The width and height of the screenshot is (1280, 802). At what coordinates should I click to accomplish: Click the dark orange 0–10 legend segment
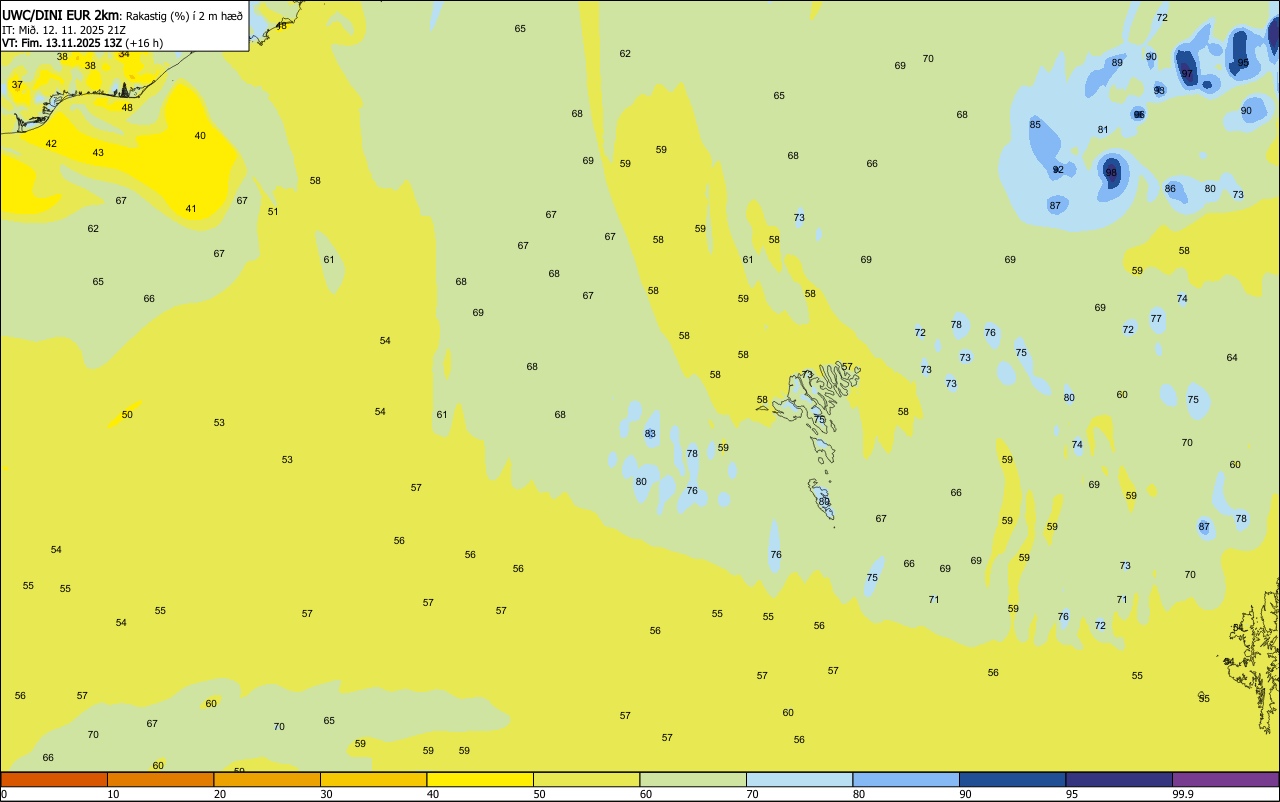(54, 779)
